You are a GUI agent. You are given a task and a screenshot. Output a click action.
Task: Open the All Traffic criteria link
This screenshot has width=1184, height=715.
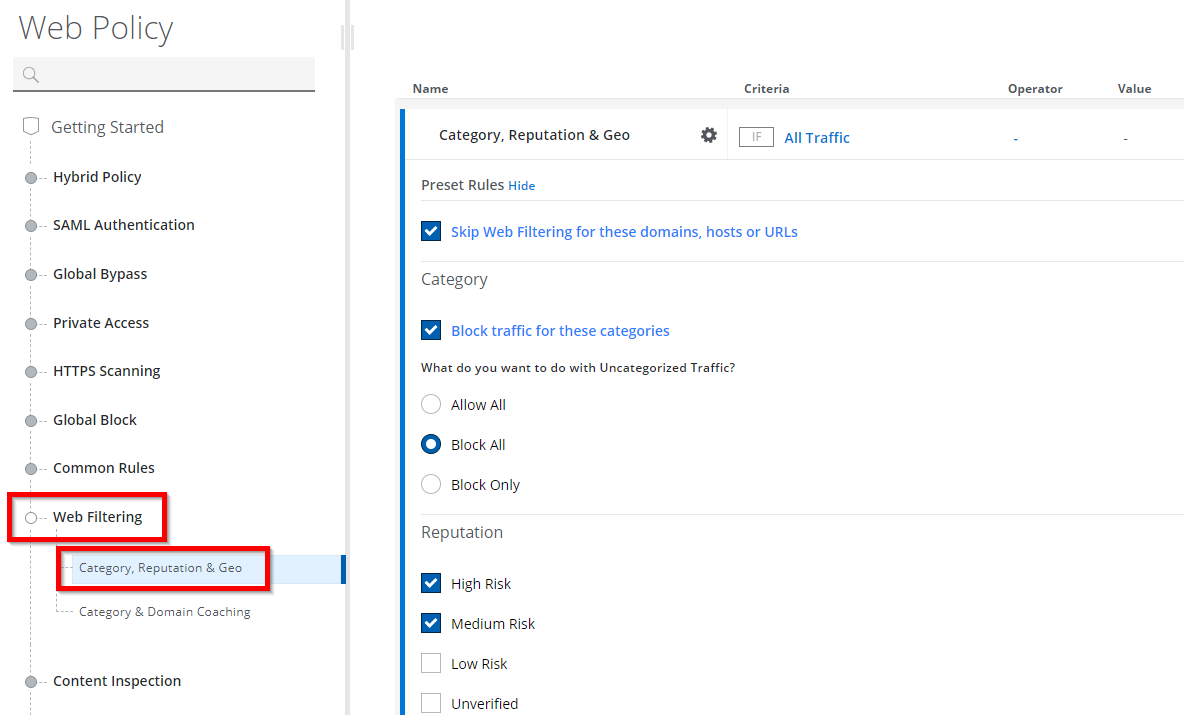point(817,137)
